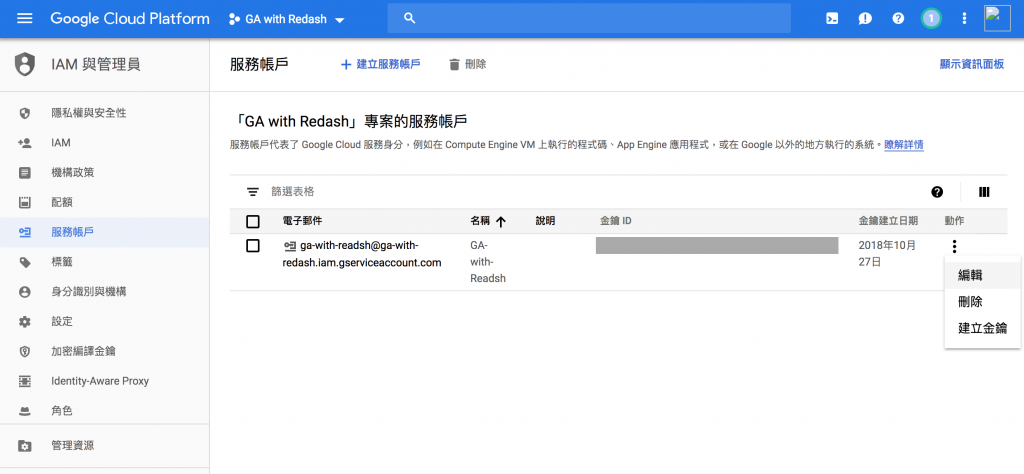Image resolution: width=1024 pixels, height=474 pixels.
Task: Click the 2018年10月27日 date cell
Action: click(887, 254)
